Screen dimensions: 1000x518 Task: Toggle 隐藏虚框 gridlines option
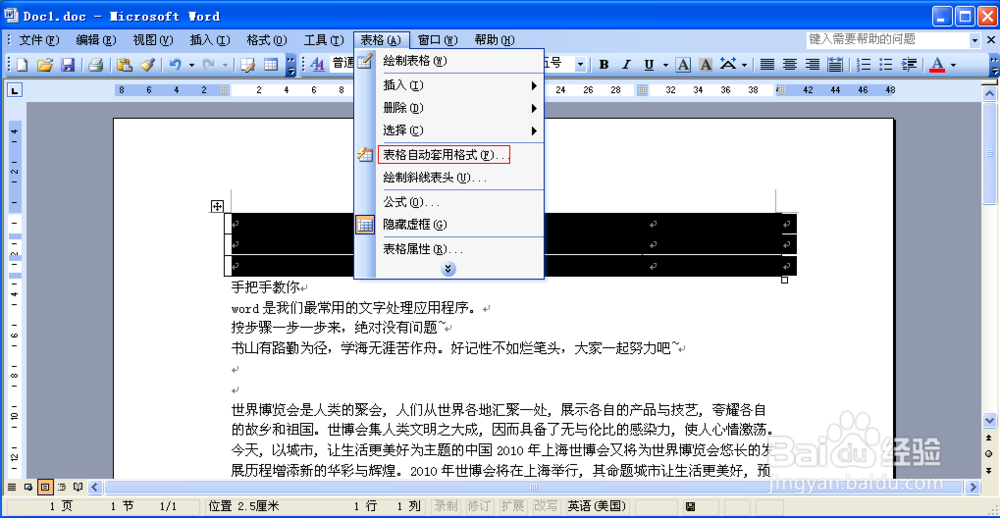pyautogui.click(x=449, y=225)
